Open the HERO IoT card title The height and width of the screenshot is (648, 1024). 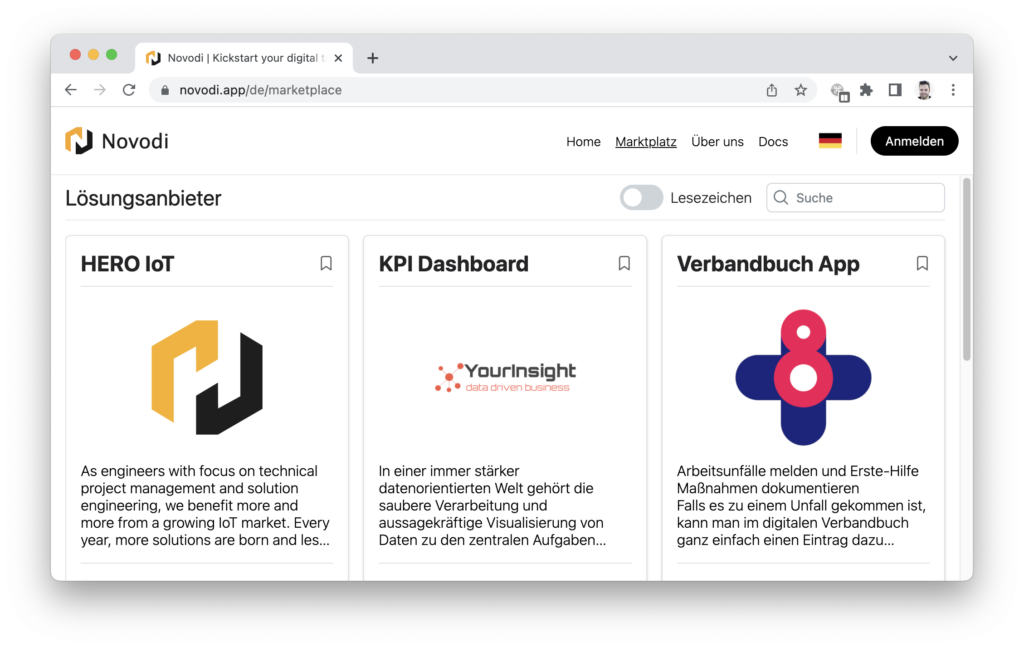[127, 264]
